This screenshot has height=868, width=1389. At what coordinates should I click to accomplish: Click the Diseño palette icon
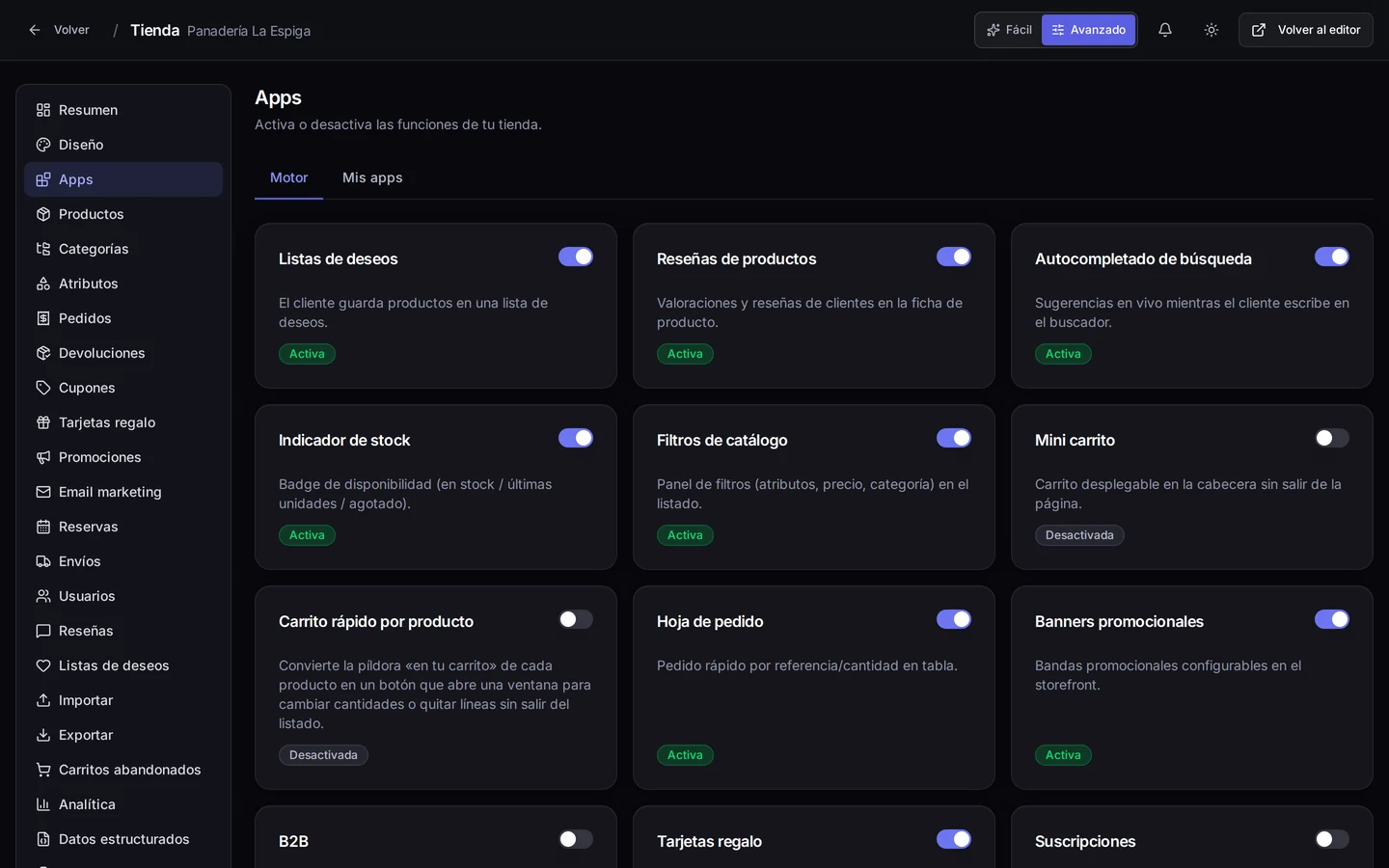43,145
